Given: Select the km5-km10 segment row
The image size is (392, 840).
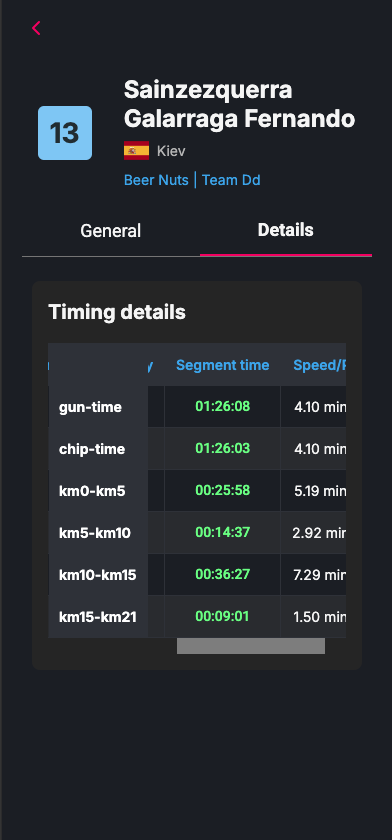Looking at the screenshot, I should click(197, 532).
